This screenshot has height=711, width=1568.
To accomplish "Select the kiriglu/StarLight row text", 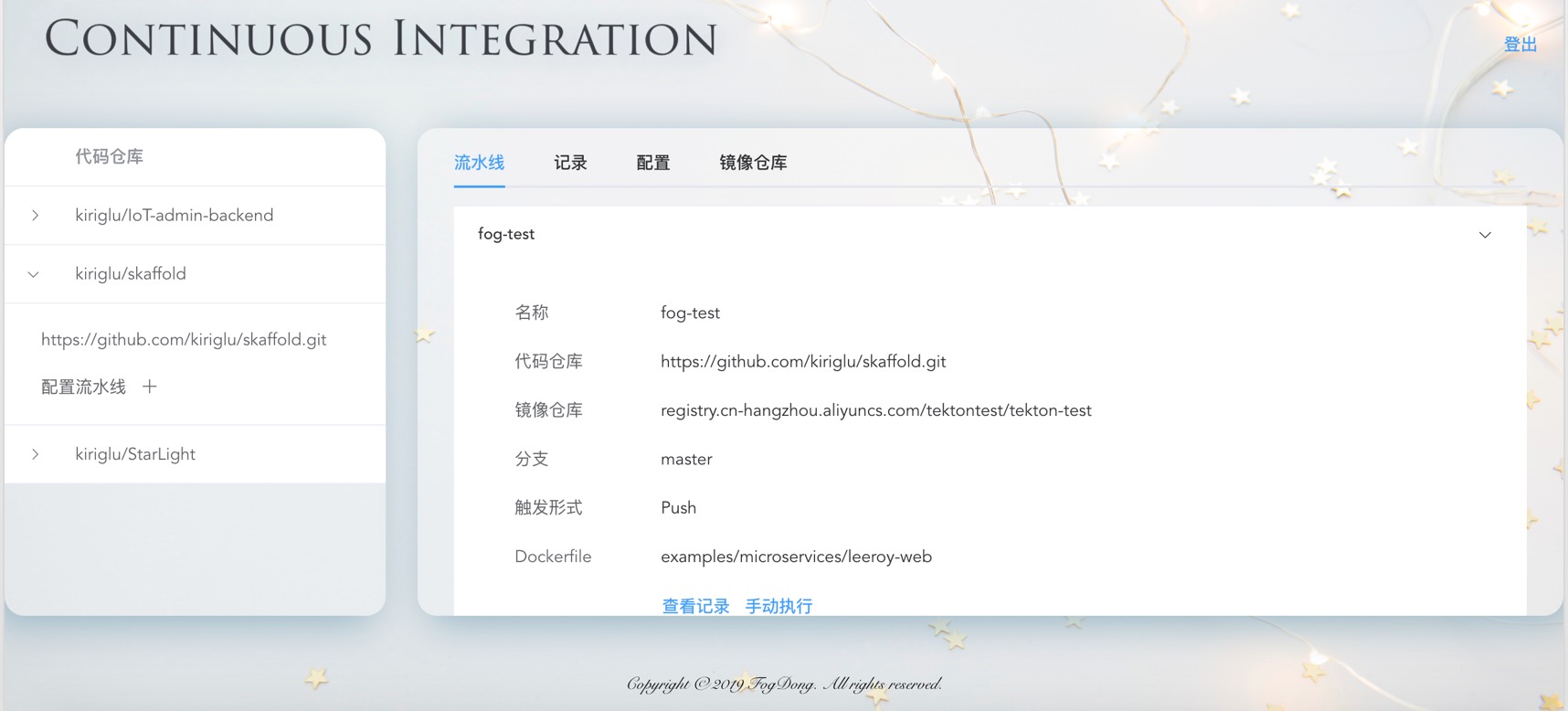I will pos(135,454).
